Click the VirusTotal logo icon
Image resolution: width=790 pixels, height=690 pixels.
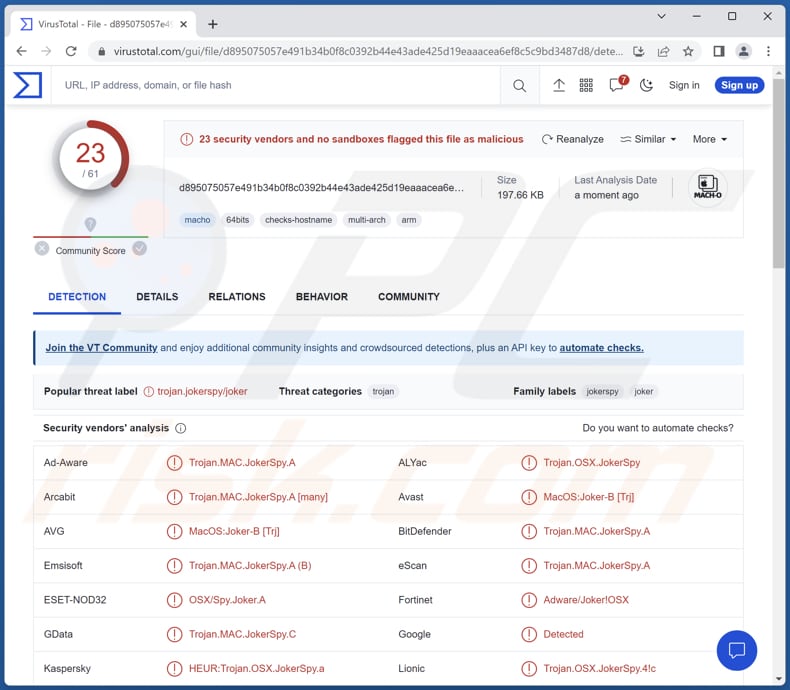[x=28, y=85]
